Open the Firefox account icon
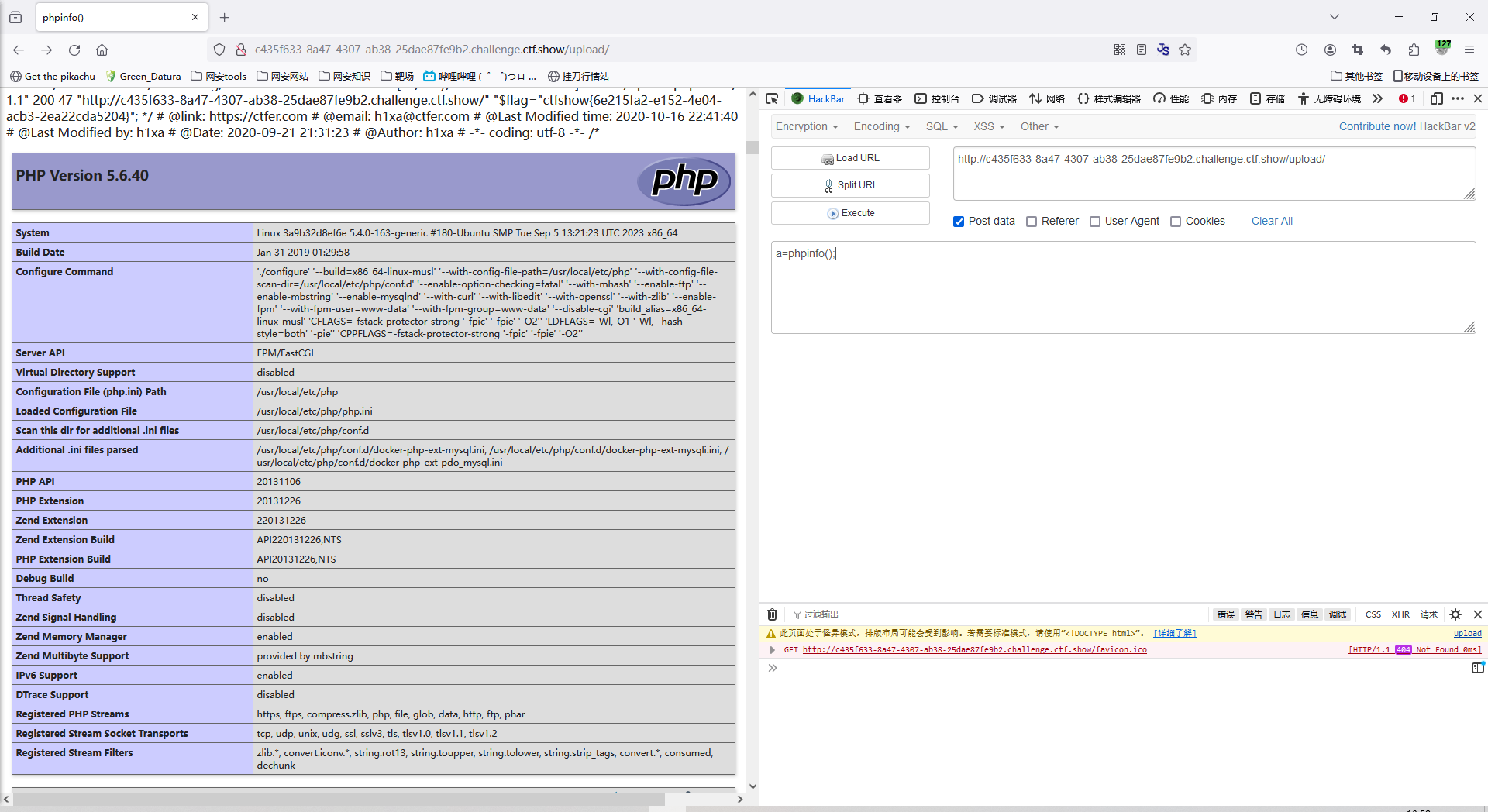 coord(1330,50)
